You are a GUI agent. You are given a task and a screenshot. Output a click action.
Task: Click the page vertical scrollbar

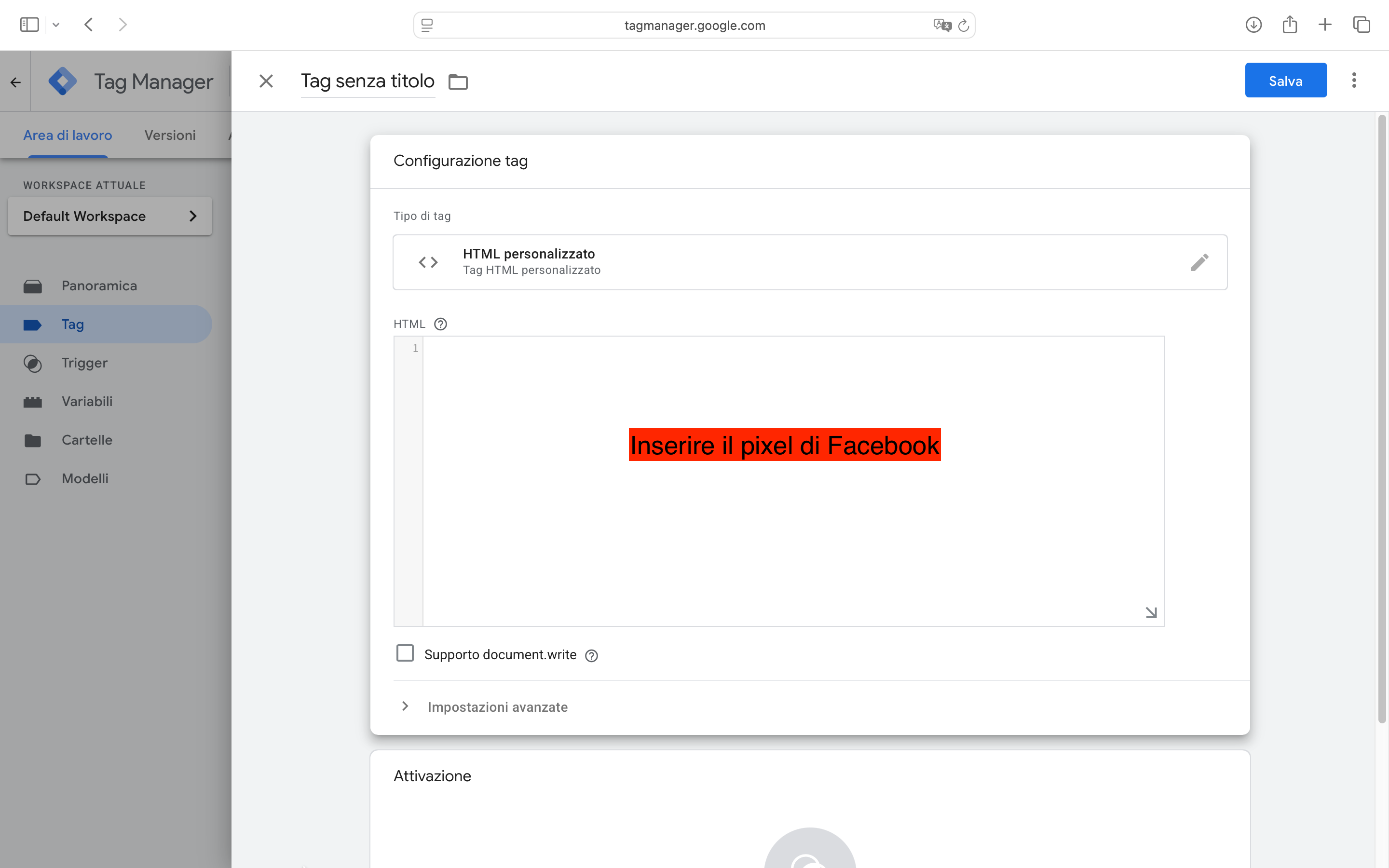(x=1382, y=419)
